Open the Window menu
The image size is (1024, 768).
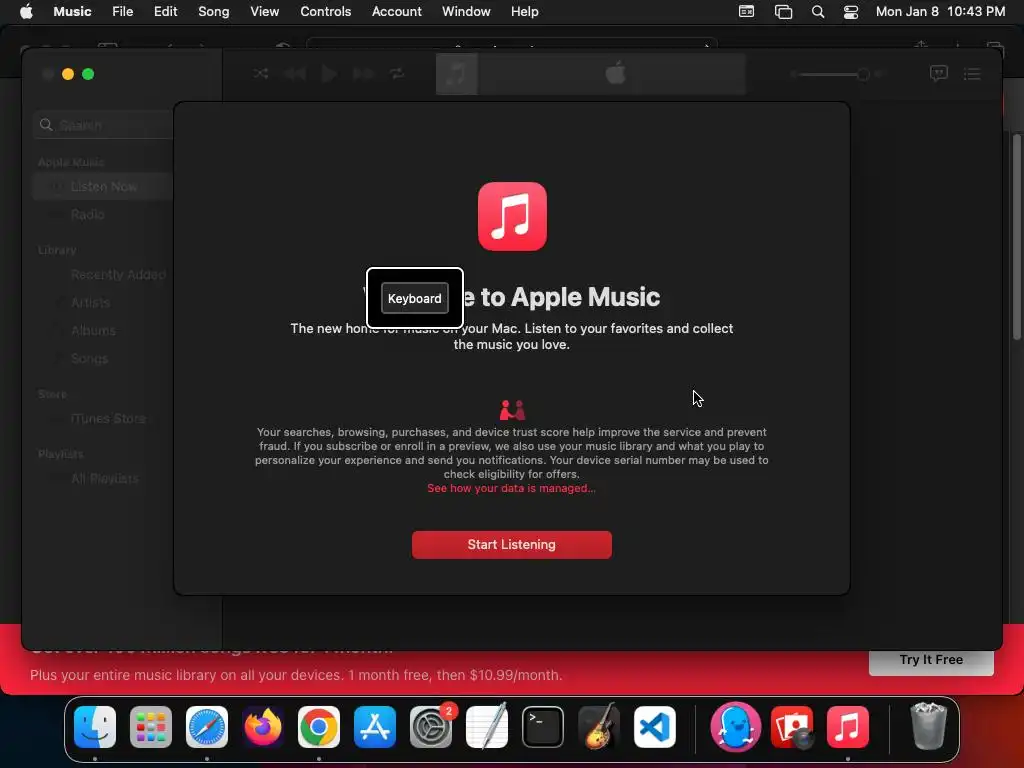[466, 11]
